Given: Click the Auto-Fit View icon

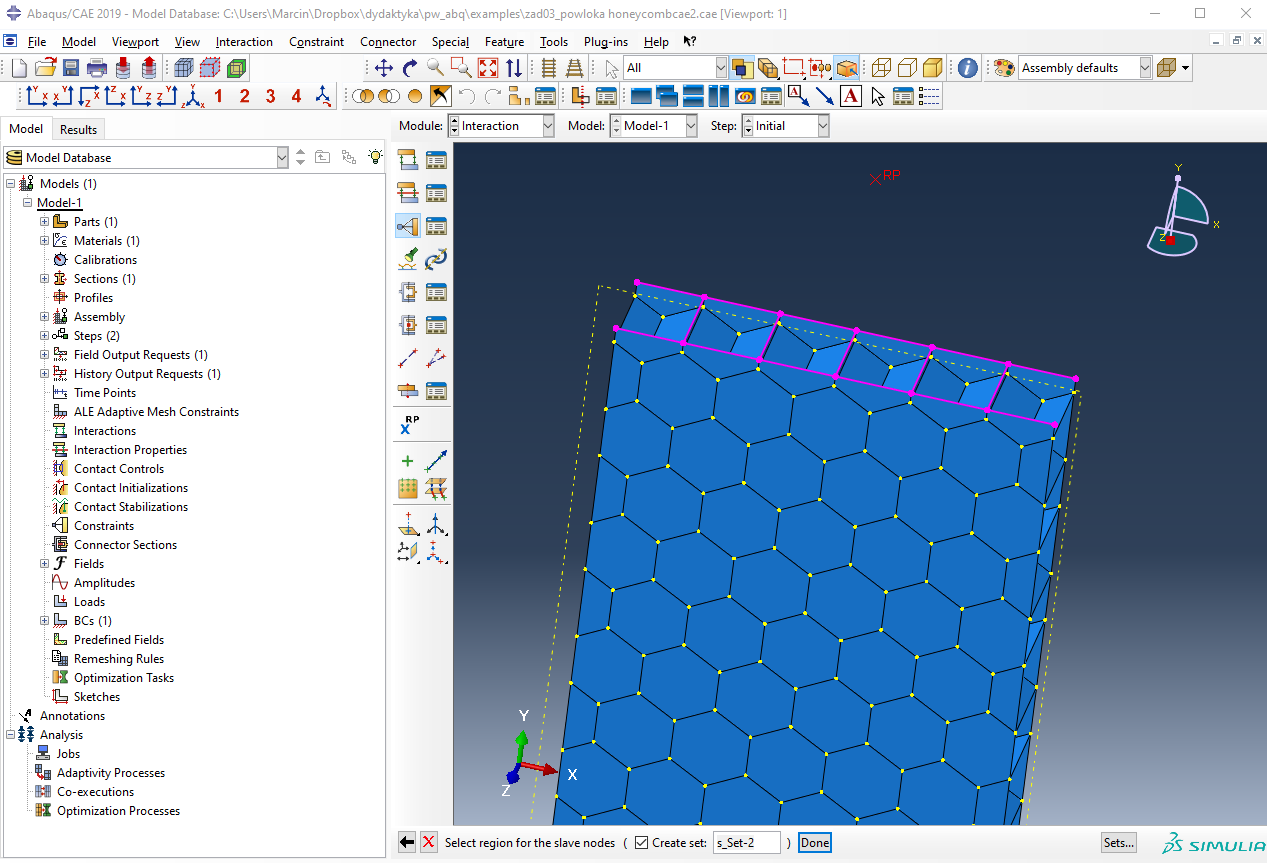Looking at the screenshot, I should coord(487,68).
